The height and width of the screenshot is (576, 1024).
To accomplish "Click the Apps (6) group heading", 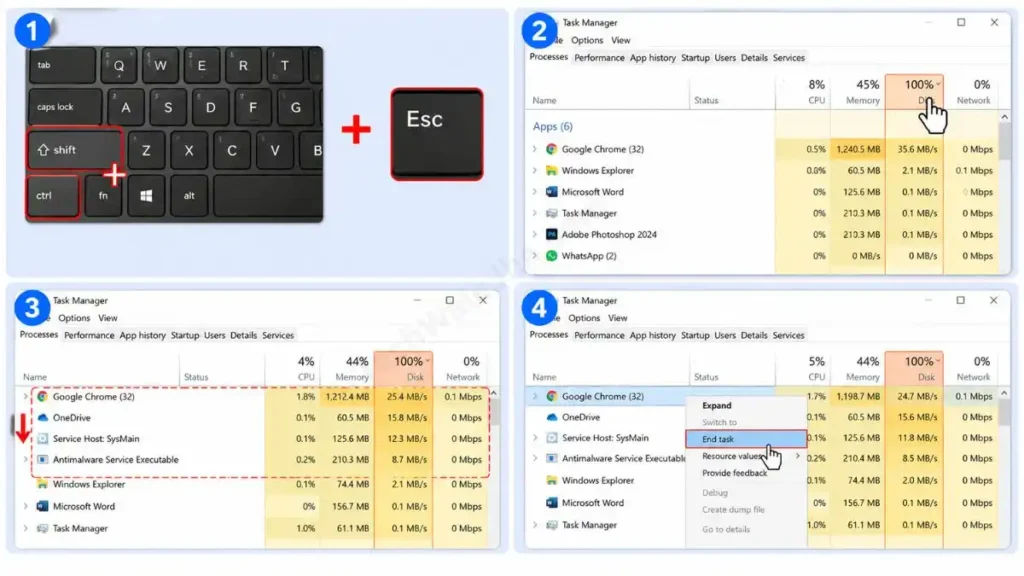I will coord(552,126).
